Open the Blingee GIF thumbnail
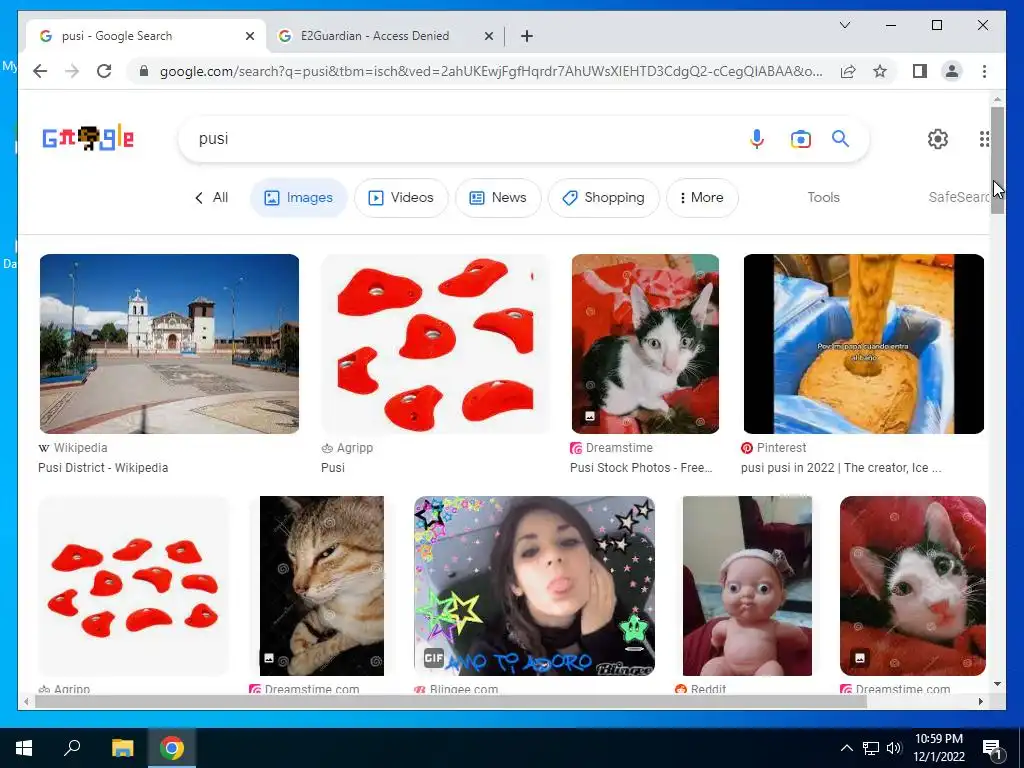Viewport: 1024px width, 768px height. pos(534,586)
